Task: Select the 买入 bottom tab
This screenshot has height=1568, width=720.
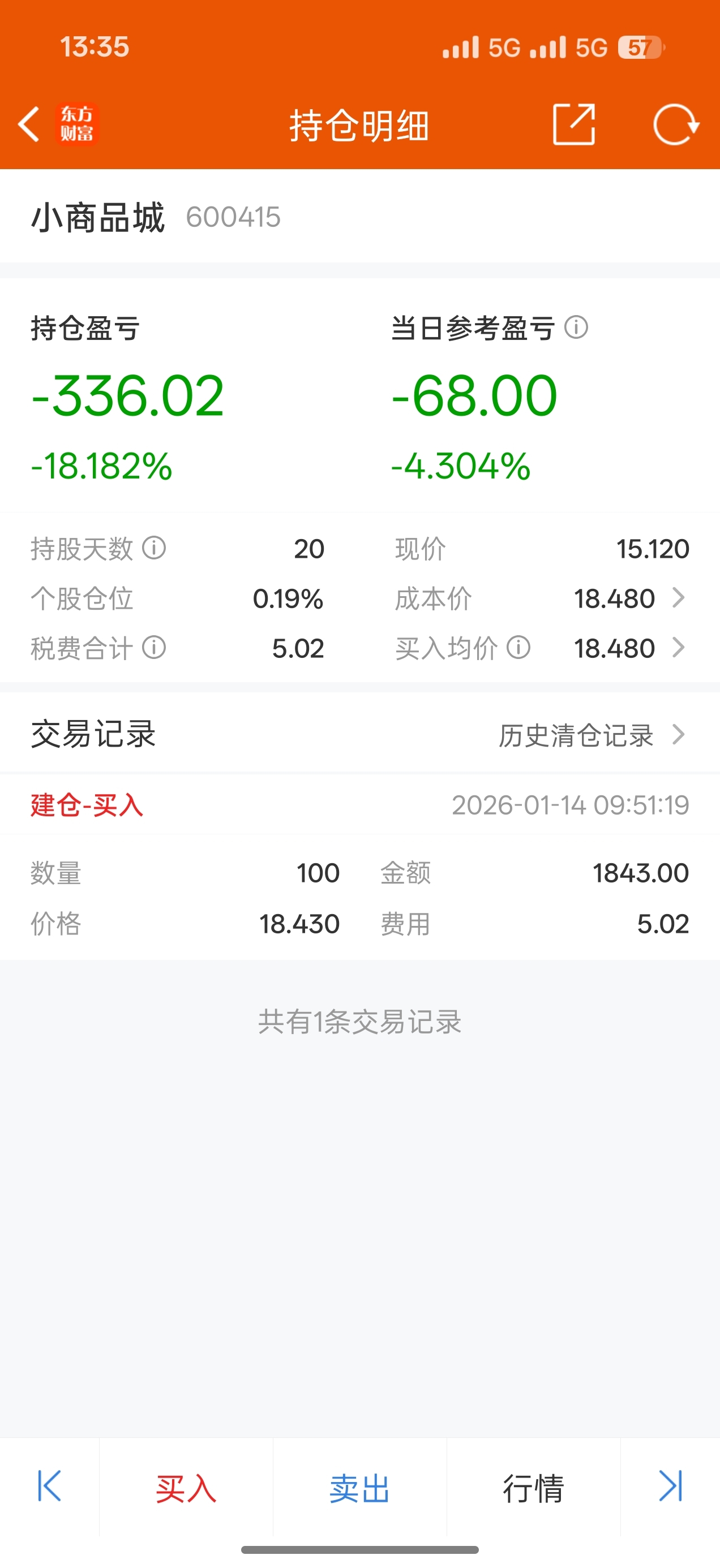Action: 186,1489
